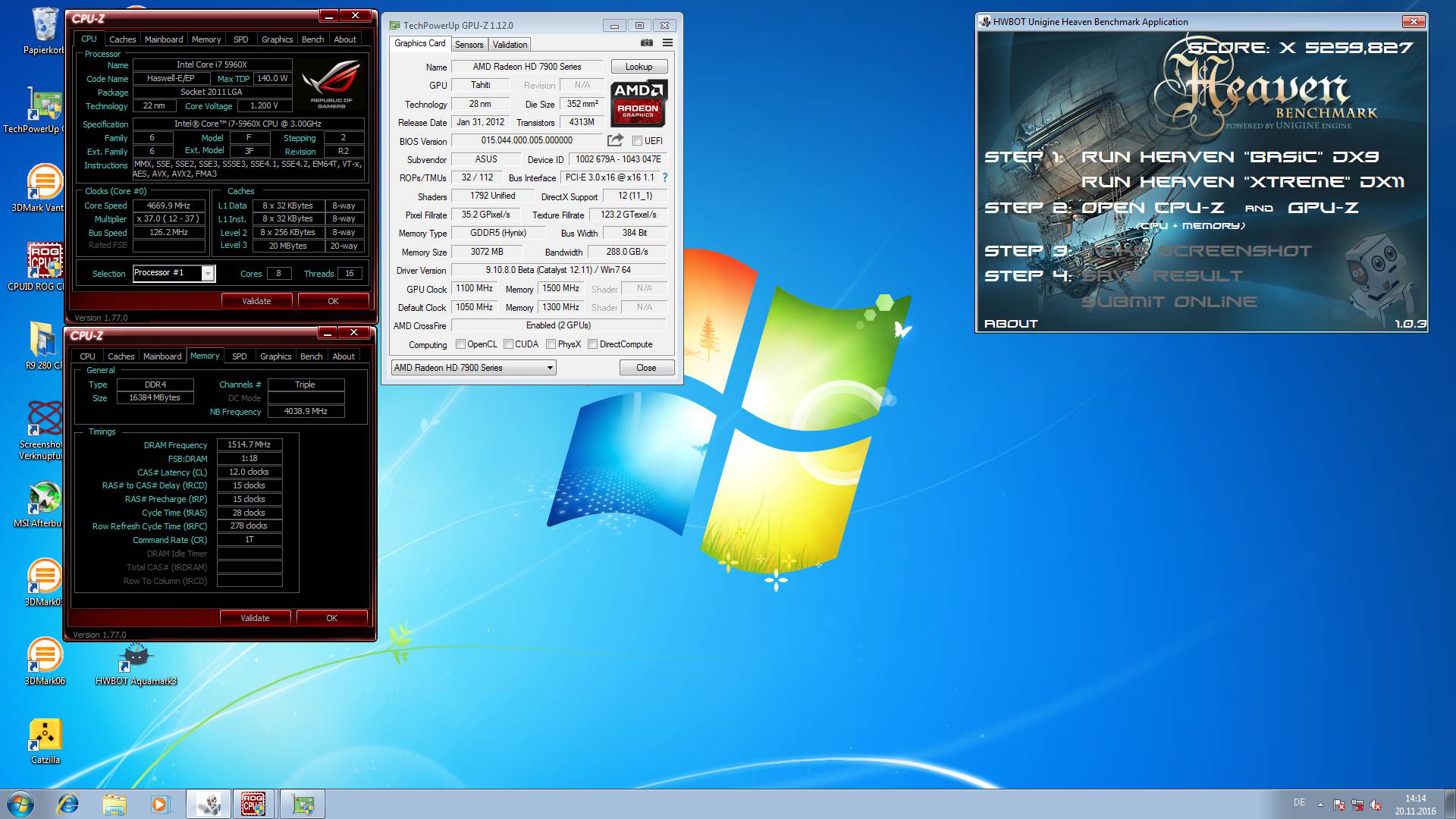Toggle the OpenCL checkbox
Screen dimensions: 1456x819
point(460,344)
